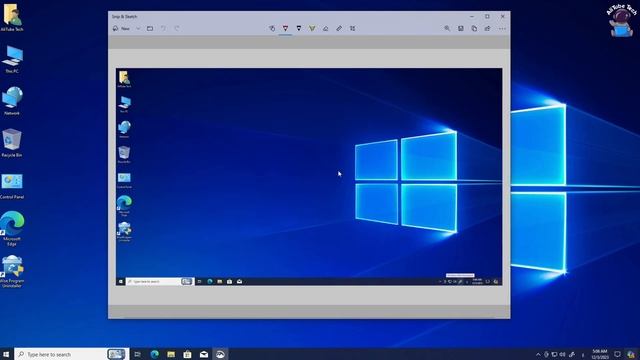
Task: Open Mail app from the taskbar
Action: click(204, 354)
